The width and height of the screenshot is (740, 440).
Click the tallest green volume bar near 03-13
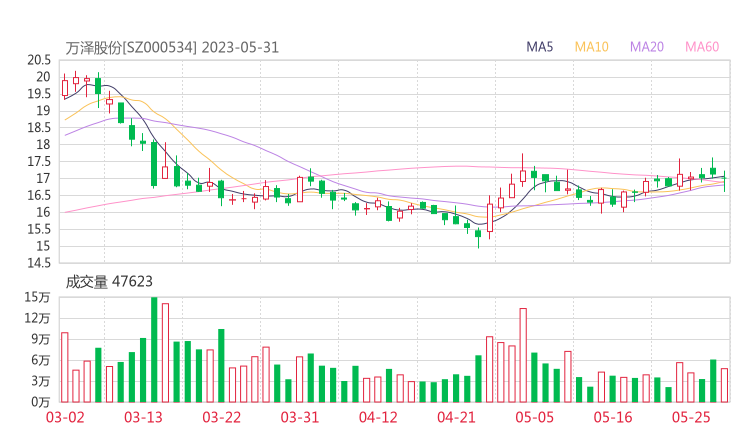pyautogui.click(x=154, y=350)
